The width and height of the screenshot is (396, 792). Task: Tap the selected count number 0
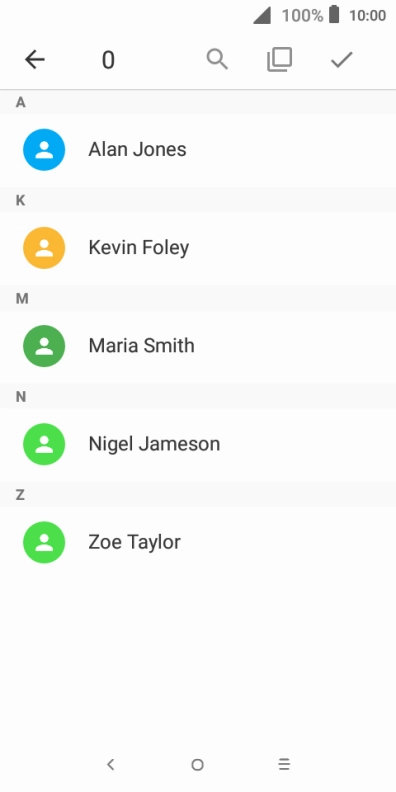click(108, 60)
